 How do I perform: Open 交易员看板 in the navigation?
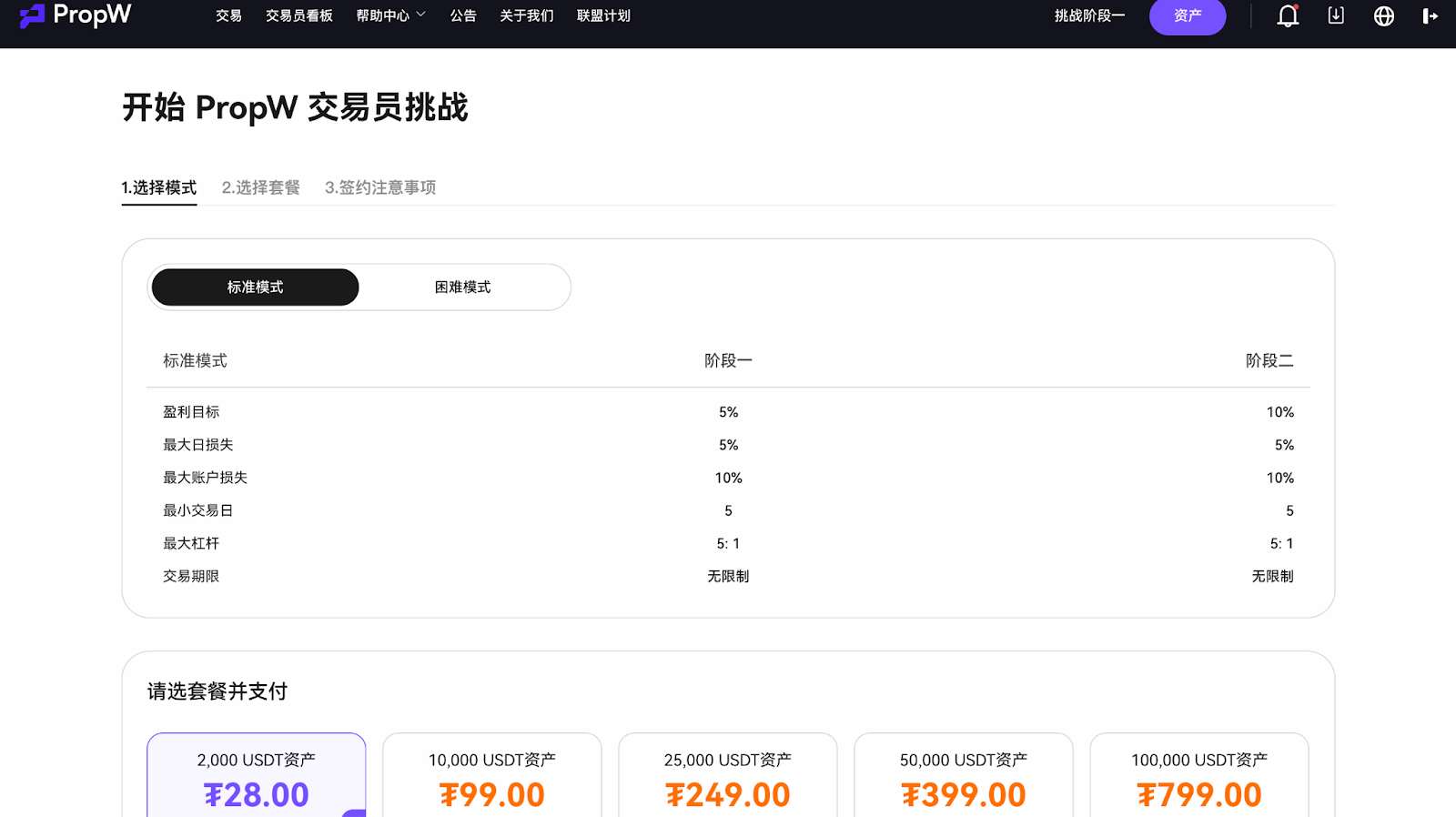pyautogui.click(x=298, y=15)
